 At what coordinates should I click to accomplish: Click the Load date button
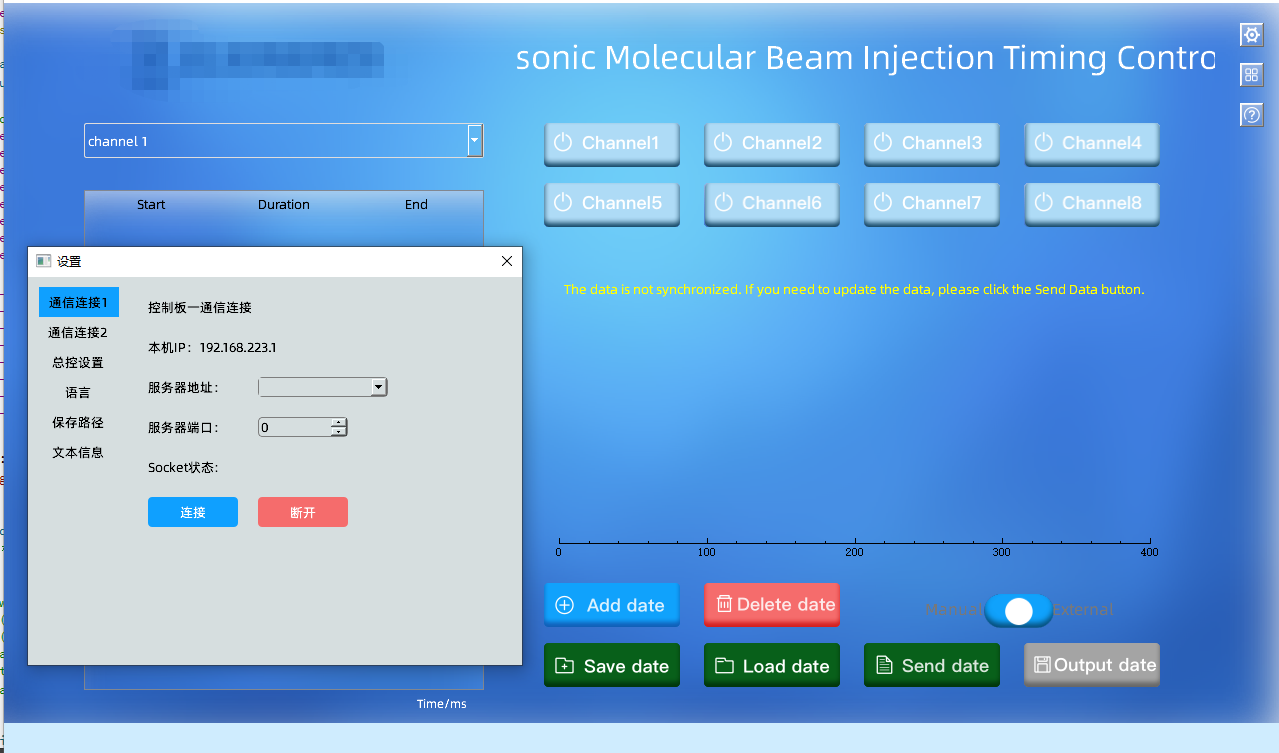(771, 665)
